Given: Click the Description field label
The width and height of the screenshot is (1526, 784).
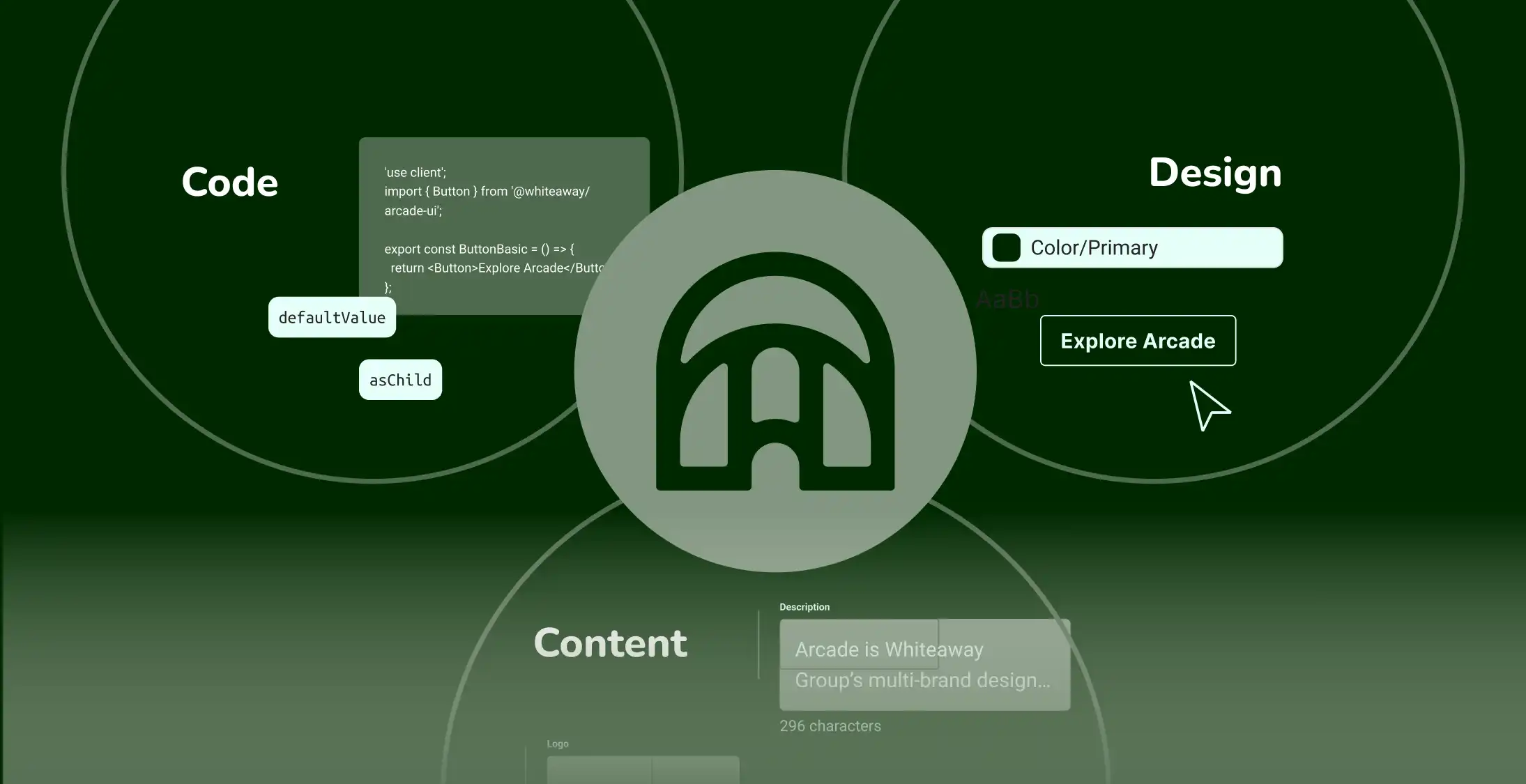Looking at the screenshot, I should [804, 607].
